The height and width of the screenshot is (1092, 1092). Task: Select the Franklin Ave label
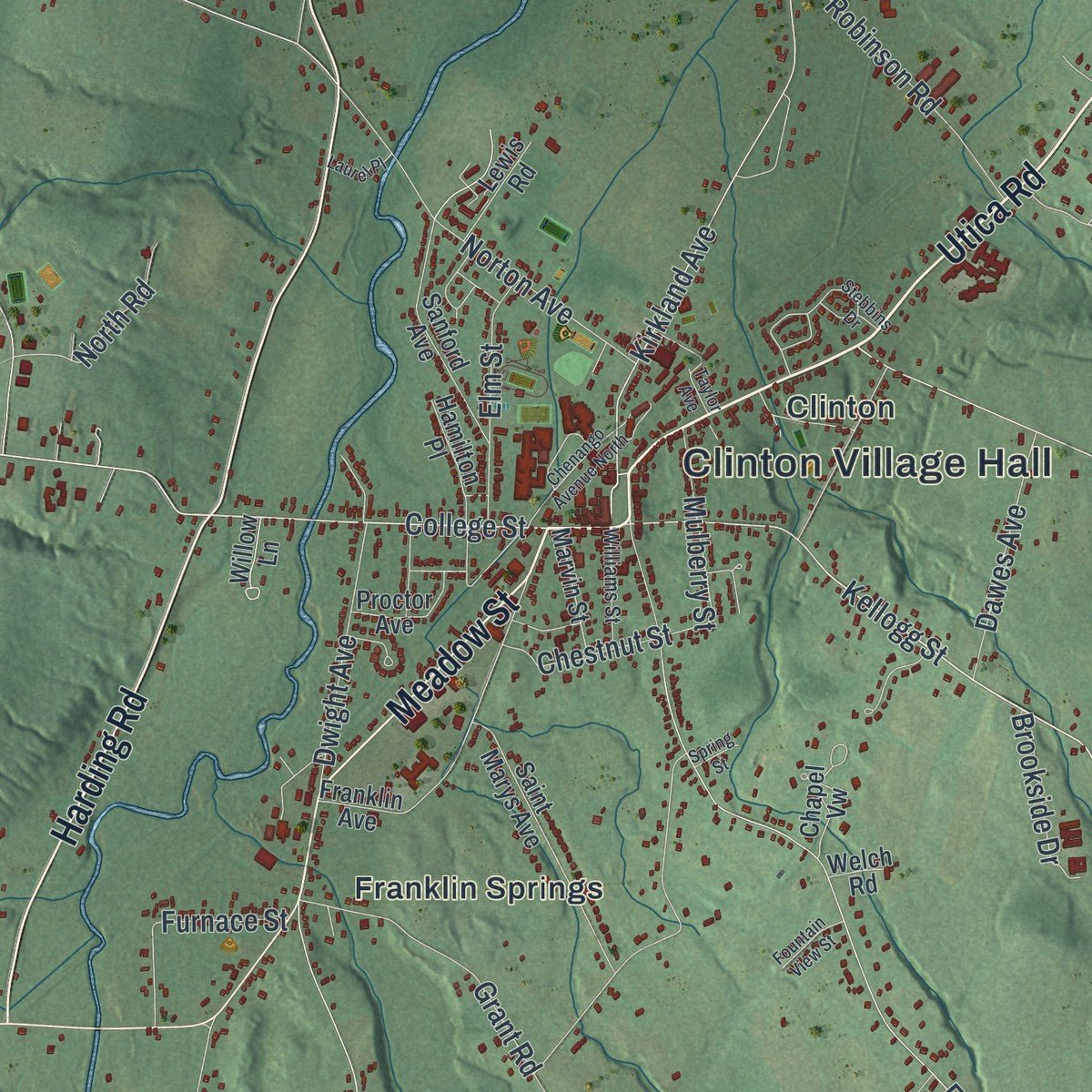click(360, 807)
